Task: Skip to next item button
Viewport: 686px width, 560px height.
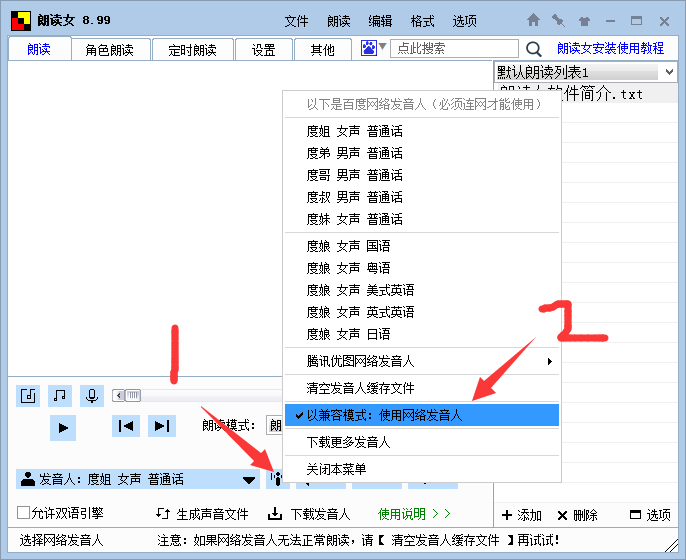Action: click(162, 426)
